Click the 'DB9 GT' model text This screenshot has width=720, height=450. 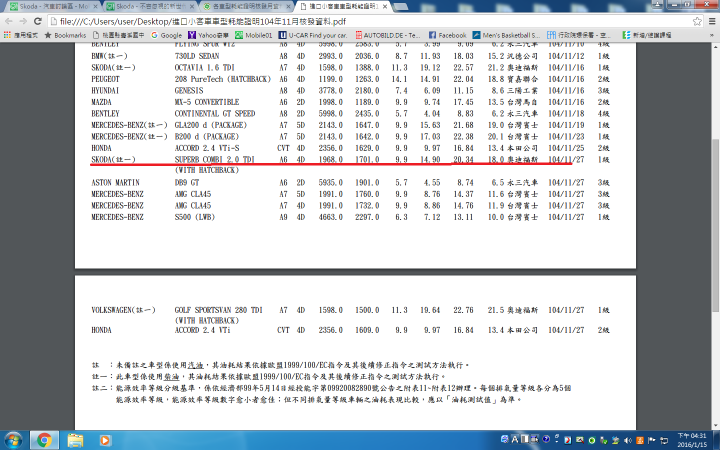click(186, 182)
